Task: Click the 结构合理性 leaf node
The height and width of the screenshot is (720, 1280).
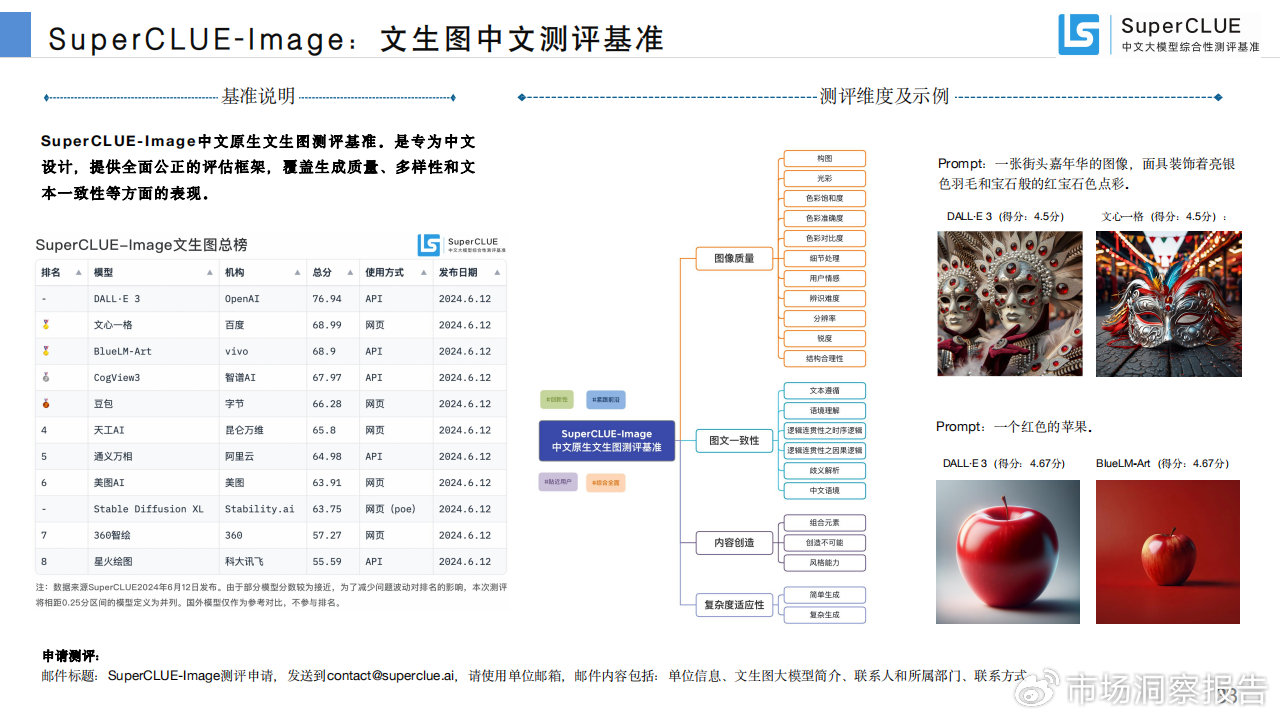Action: click(x=824, y=359)
